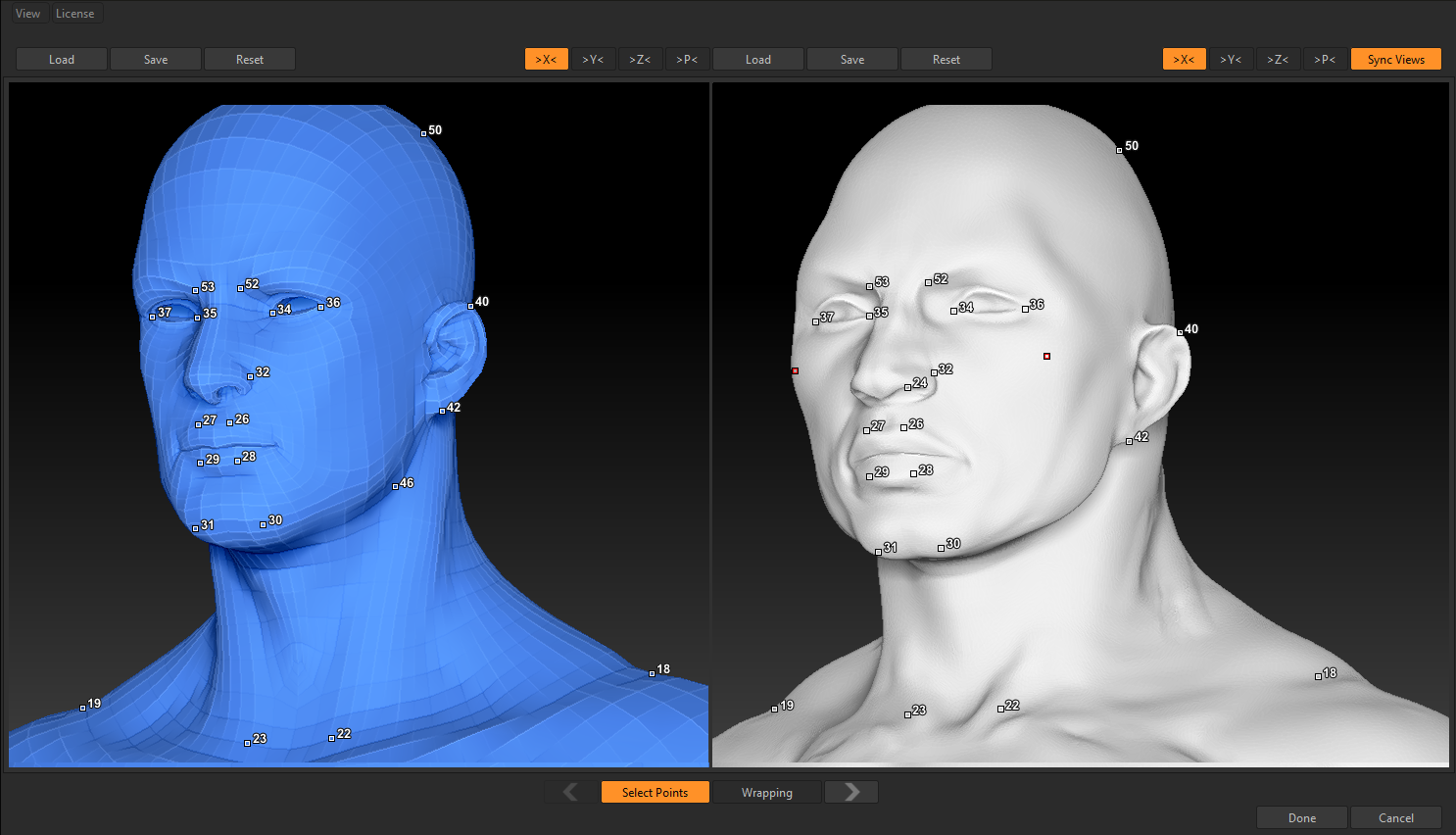Select point 40 on white sculpt ear

coord(1180,333)
